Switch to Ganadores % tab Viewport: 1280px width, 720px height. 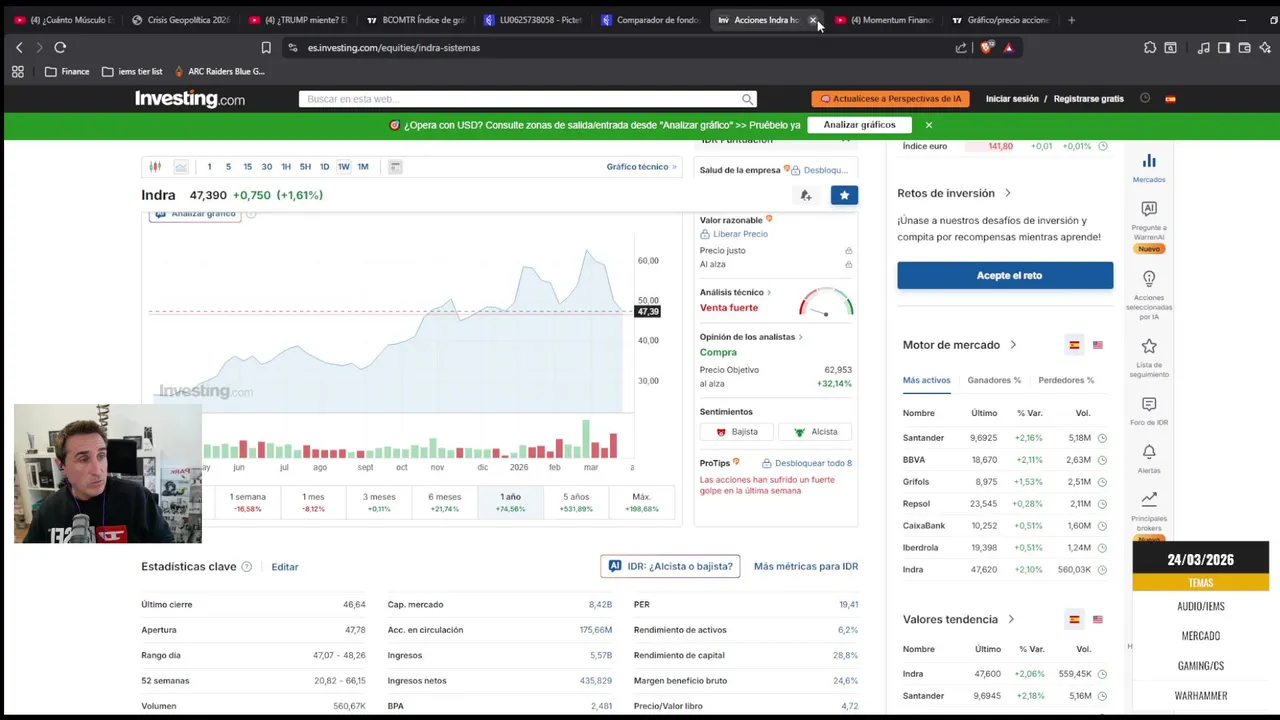(x=994, y=380)
